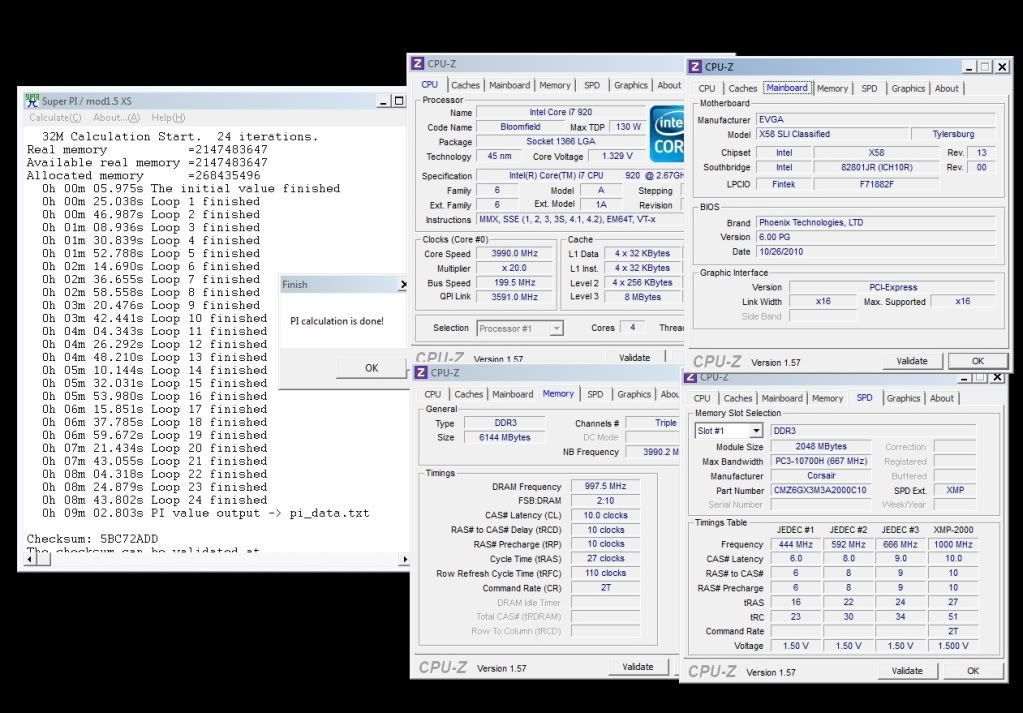Click the cycle time tRAS value '27 clocks'

605,558
